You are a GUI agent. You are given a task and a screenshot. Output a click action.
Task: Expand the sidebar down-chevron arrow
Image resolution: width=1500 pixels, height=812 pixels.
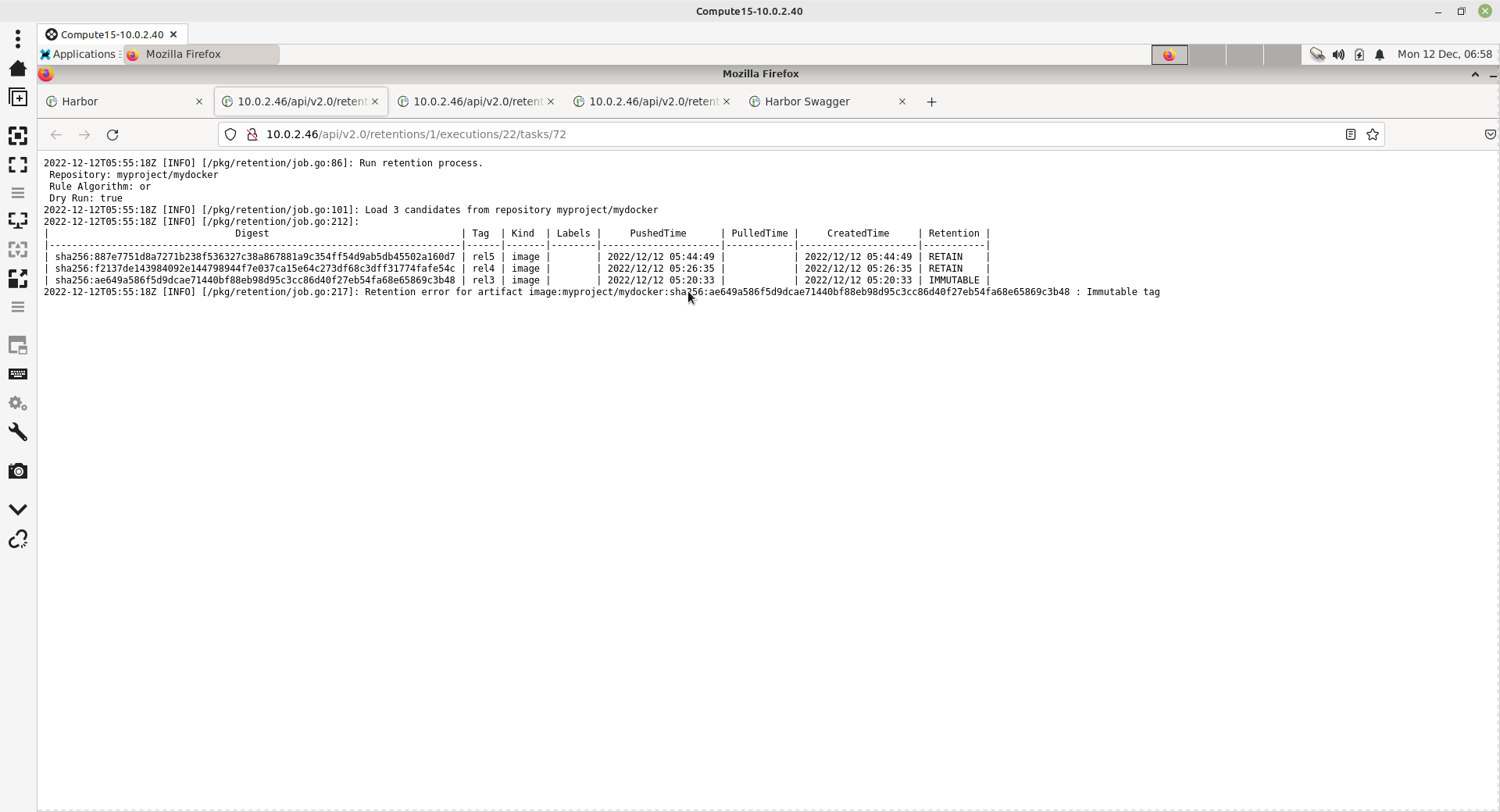point(18,509)
